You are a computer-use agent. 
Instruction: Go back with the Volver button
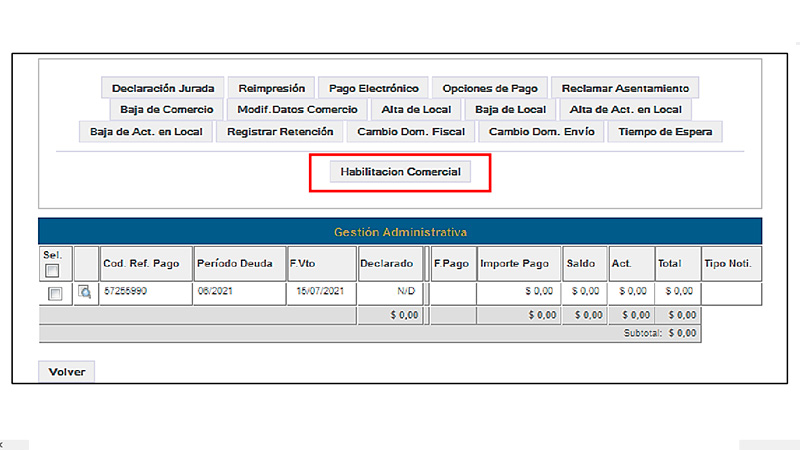click(x=67, y=372)
